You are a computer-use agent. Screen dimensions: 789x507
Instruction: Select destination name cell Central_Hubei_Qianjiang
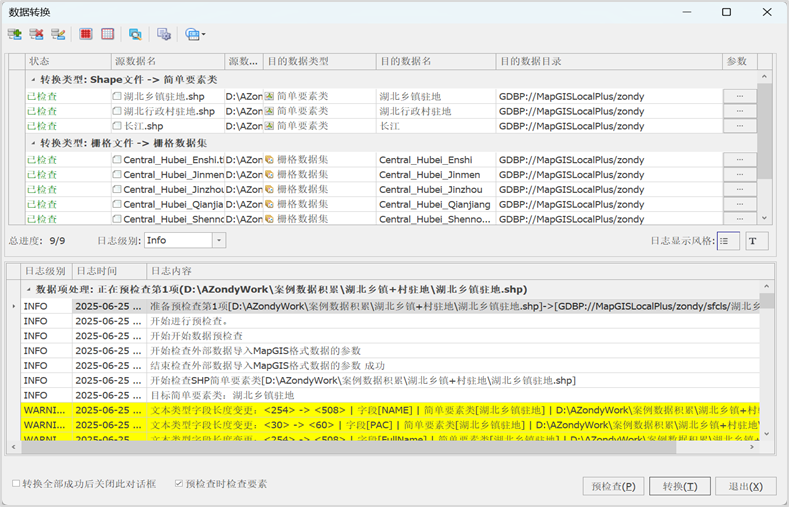436,204
